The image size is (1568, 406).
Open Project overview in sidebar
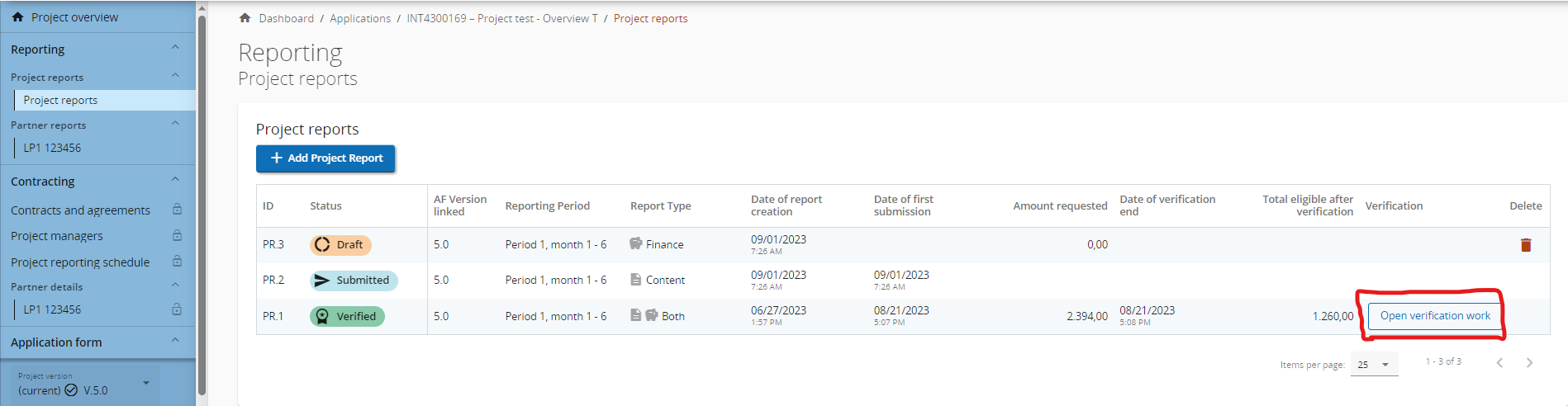[x=74, y=17]
